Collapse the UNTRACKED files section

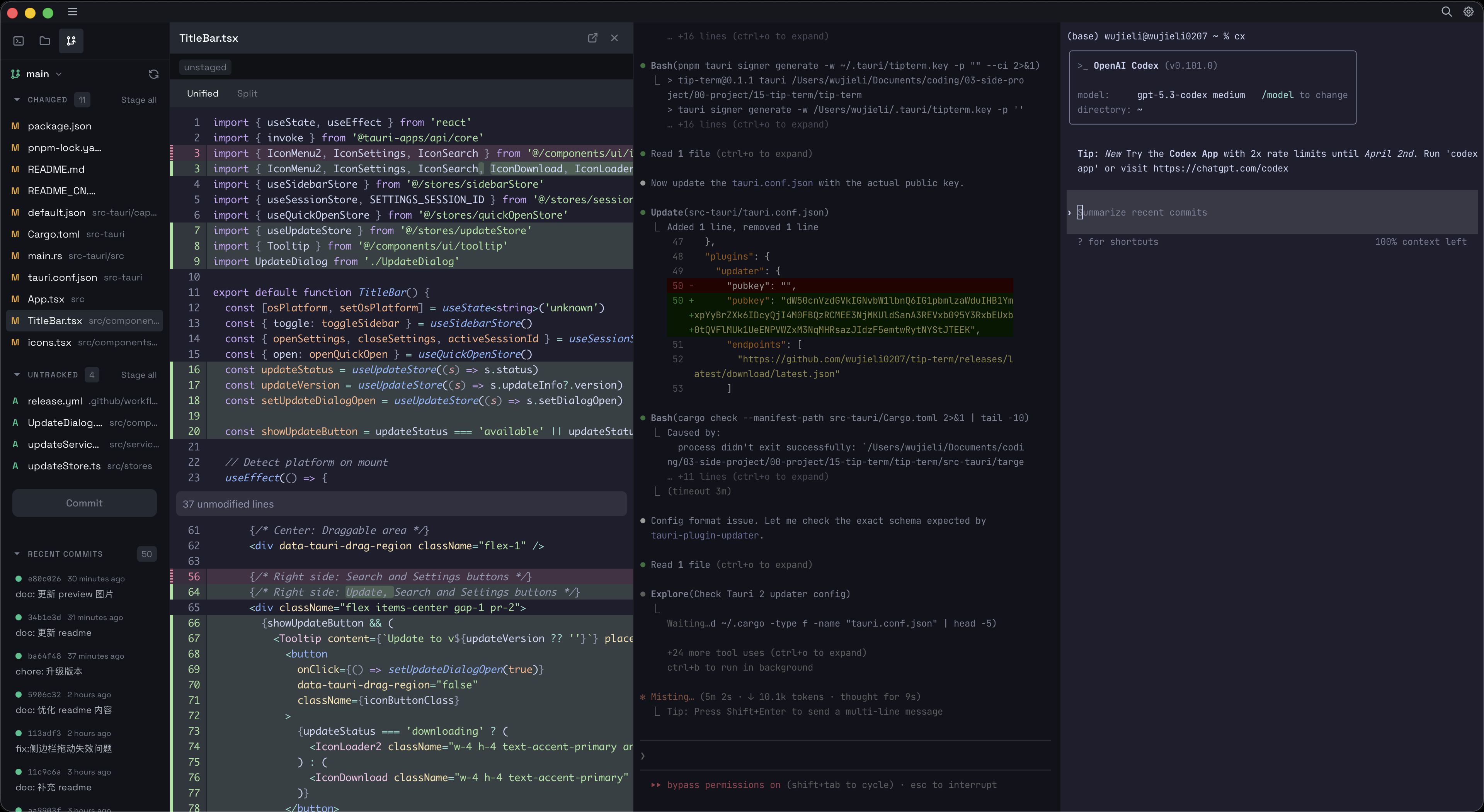point(17,375)
